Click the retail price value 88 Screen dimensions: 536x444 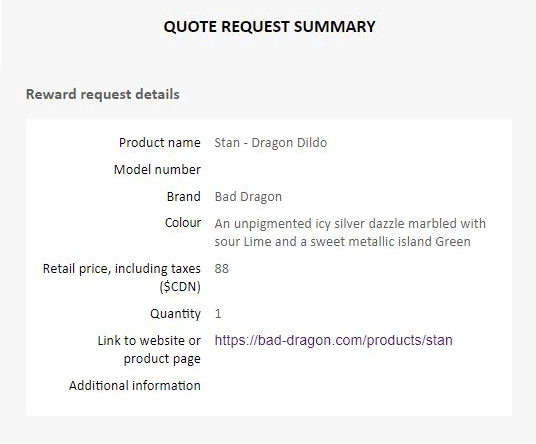click(x=222, y=269)
